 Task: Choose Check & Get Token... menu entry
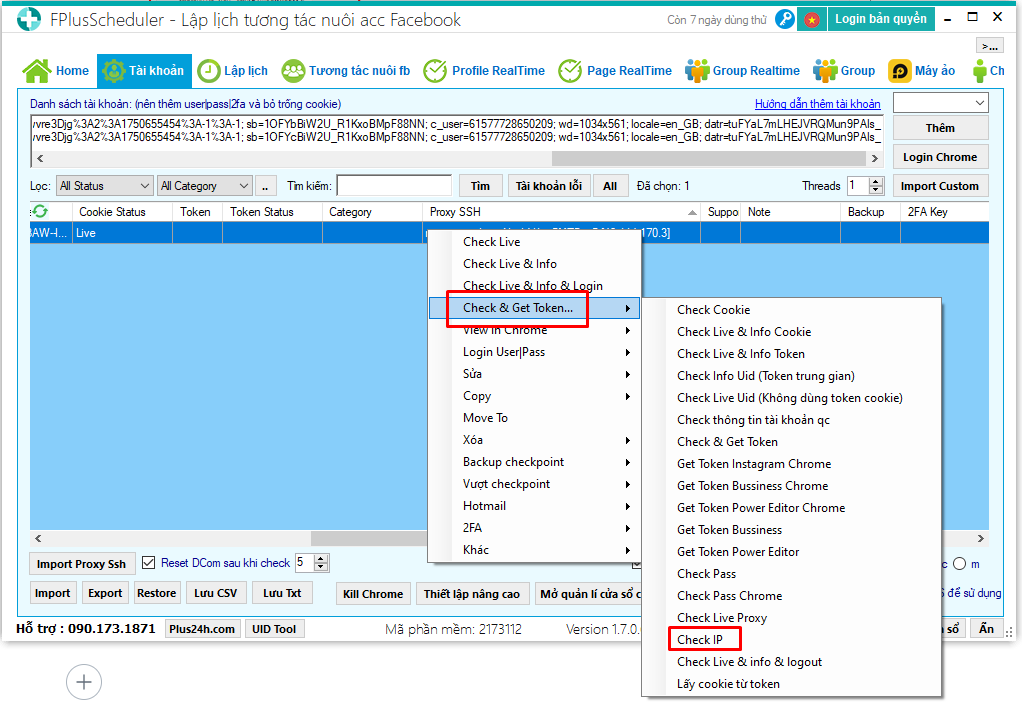pyautogui.click(x=534, y=308)
